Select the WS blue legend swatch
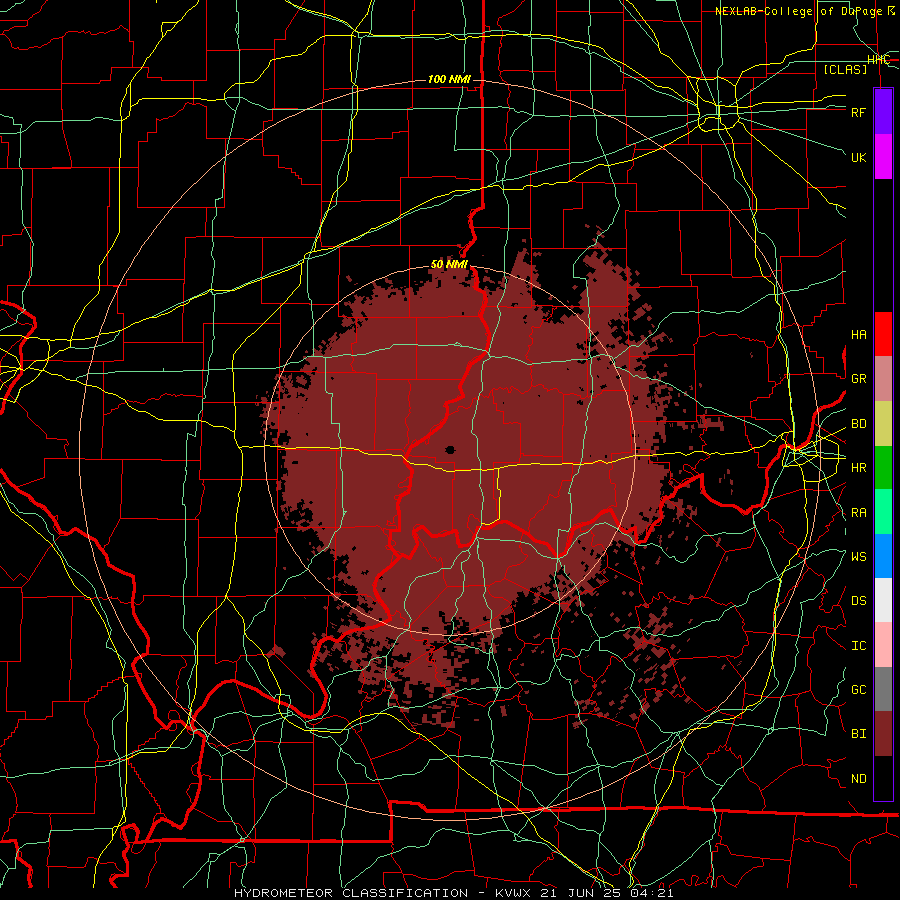This screenshot has height=900, width=900. [883, 556]
